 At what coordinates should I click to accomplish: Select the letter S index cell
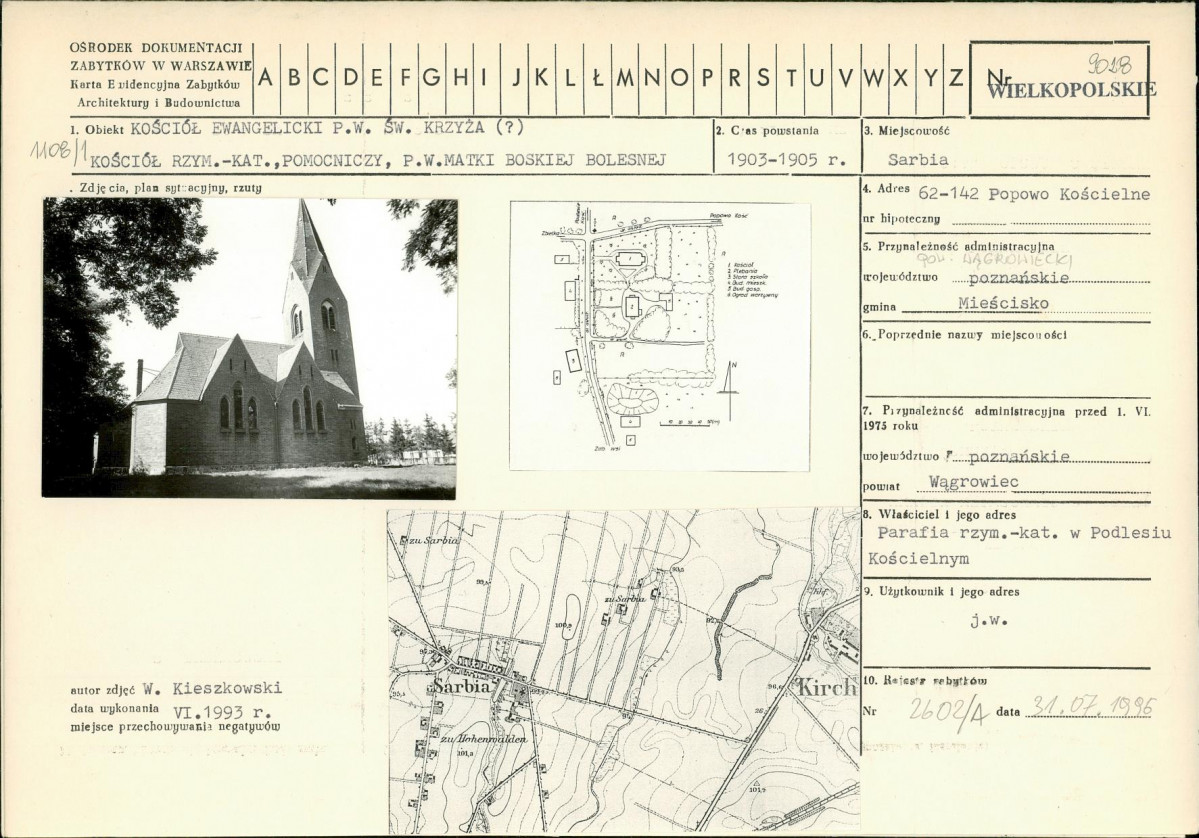(x=762, y=78)
